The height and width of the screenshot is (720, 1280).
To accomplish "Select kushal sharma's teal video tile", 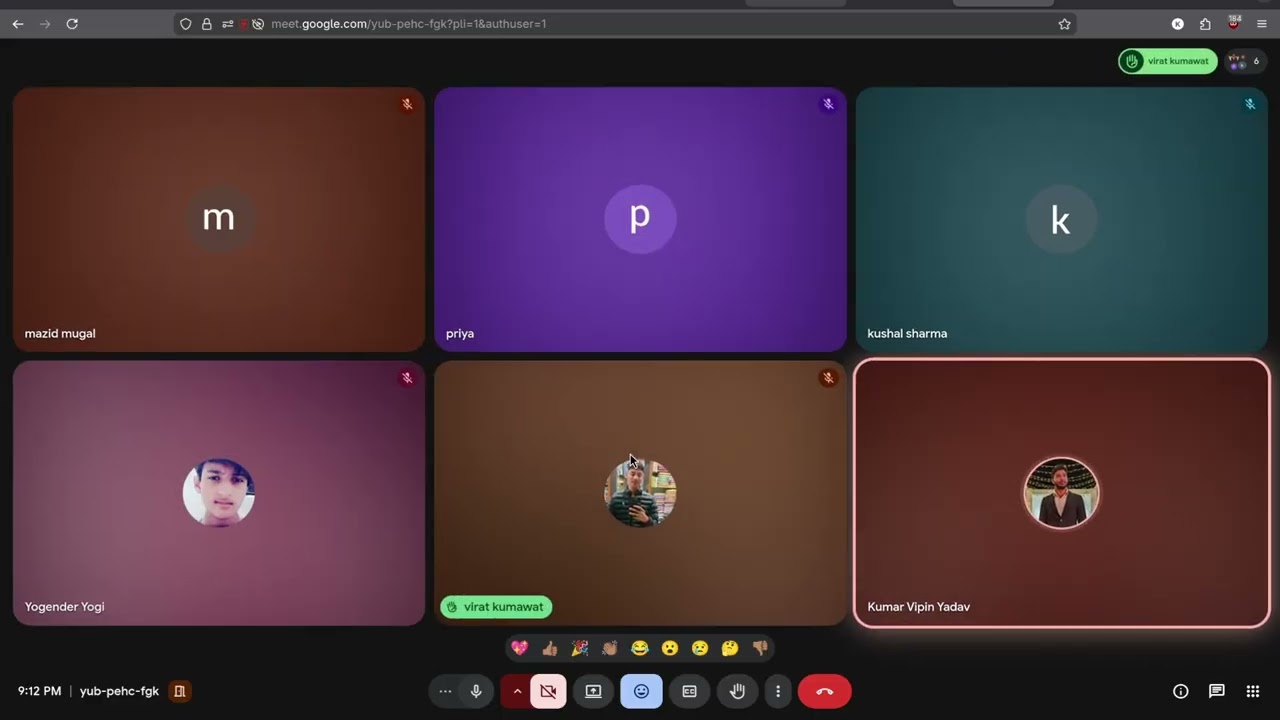I will 1061,219.
